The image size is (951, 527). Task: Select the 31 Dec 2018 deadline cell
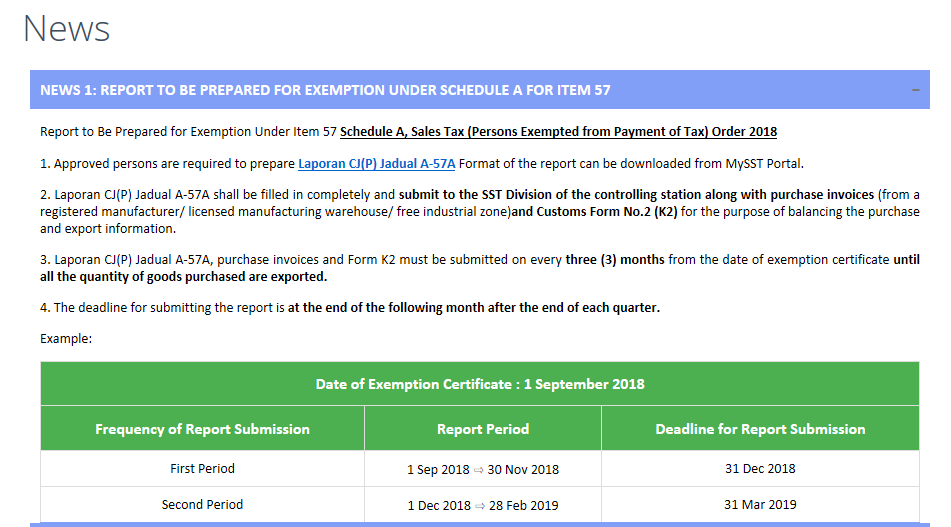[x=760, y=469]
